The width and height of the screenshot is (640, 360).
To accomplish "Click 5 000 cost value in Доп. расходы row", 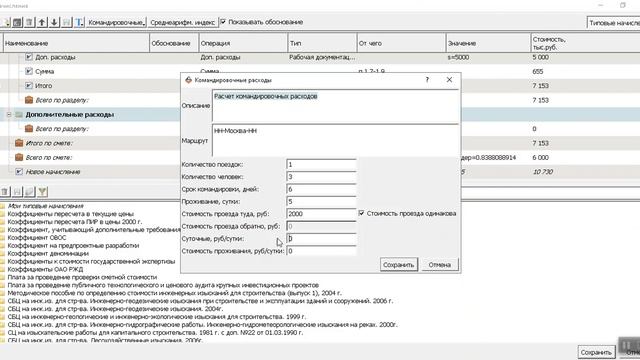I will [540, 57].
